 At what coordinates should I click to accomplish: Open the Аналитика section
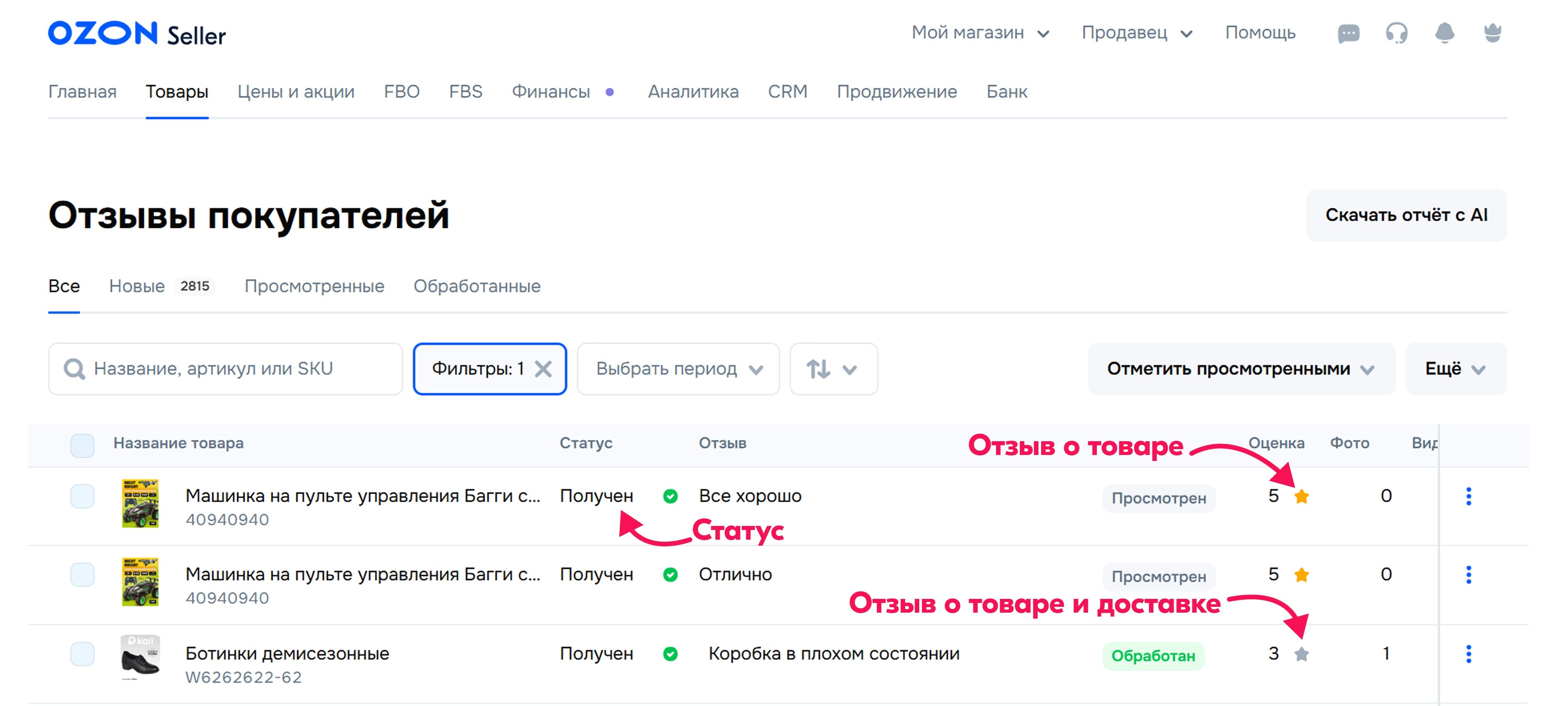693,91
